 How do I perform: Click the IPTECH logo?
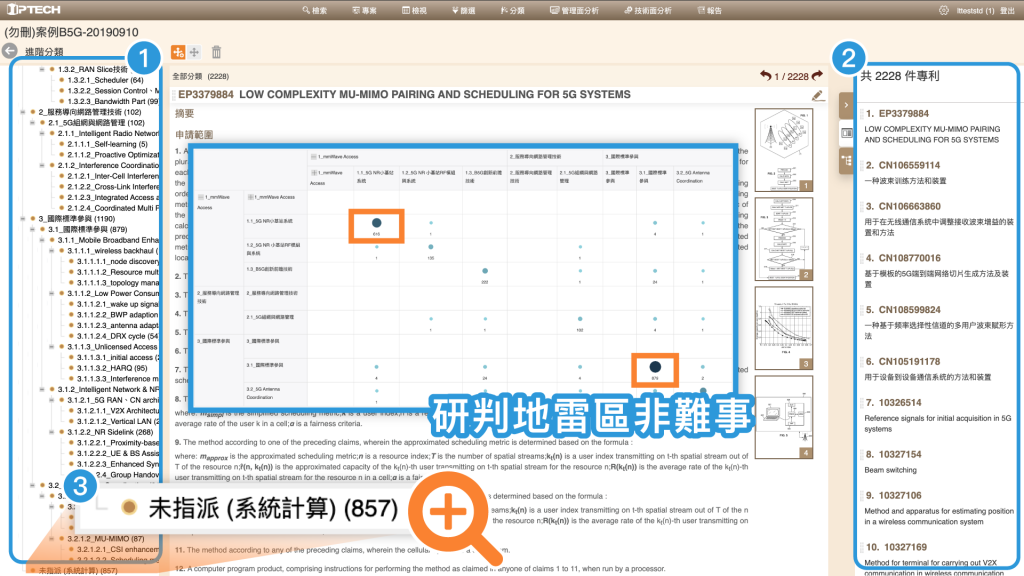pos(34,10)
